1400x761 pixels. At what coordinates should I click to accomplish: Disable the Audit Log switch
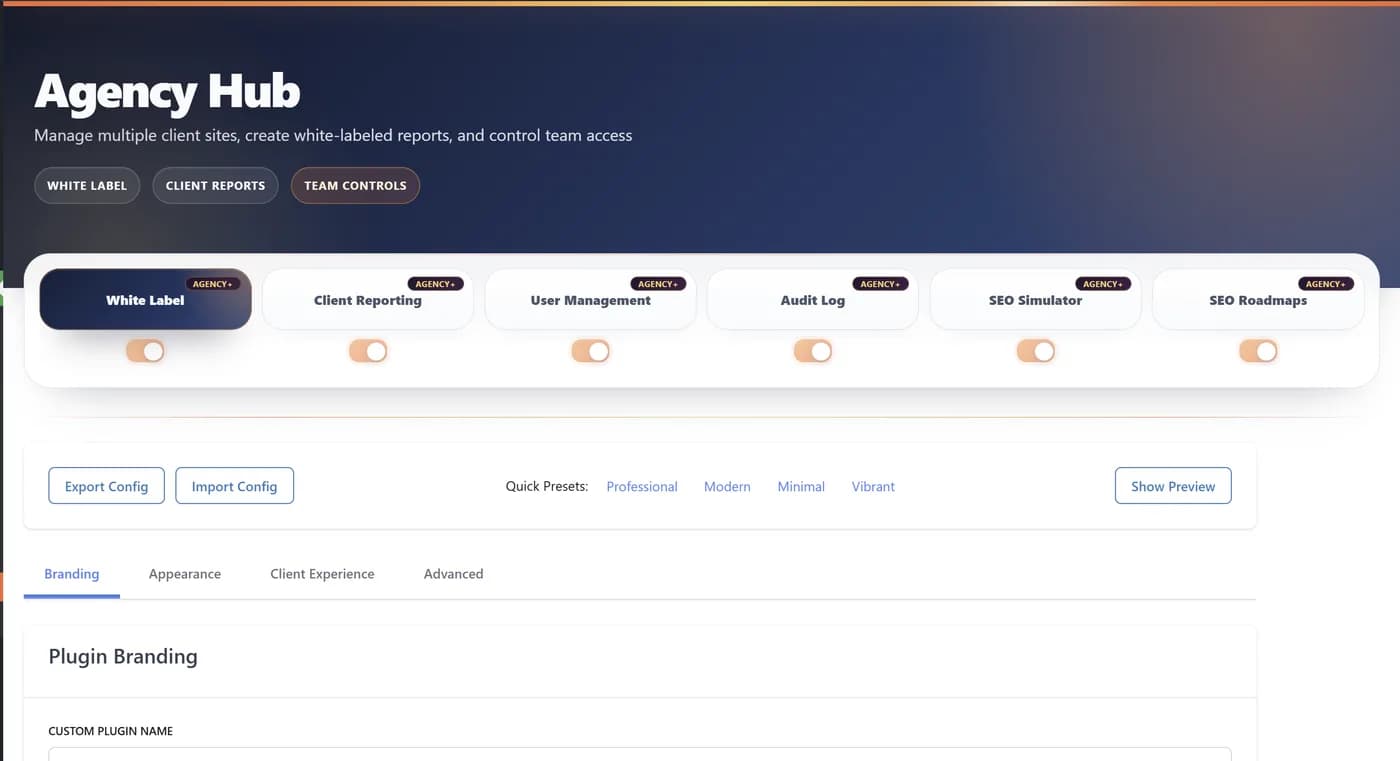[813, 351]
